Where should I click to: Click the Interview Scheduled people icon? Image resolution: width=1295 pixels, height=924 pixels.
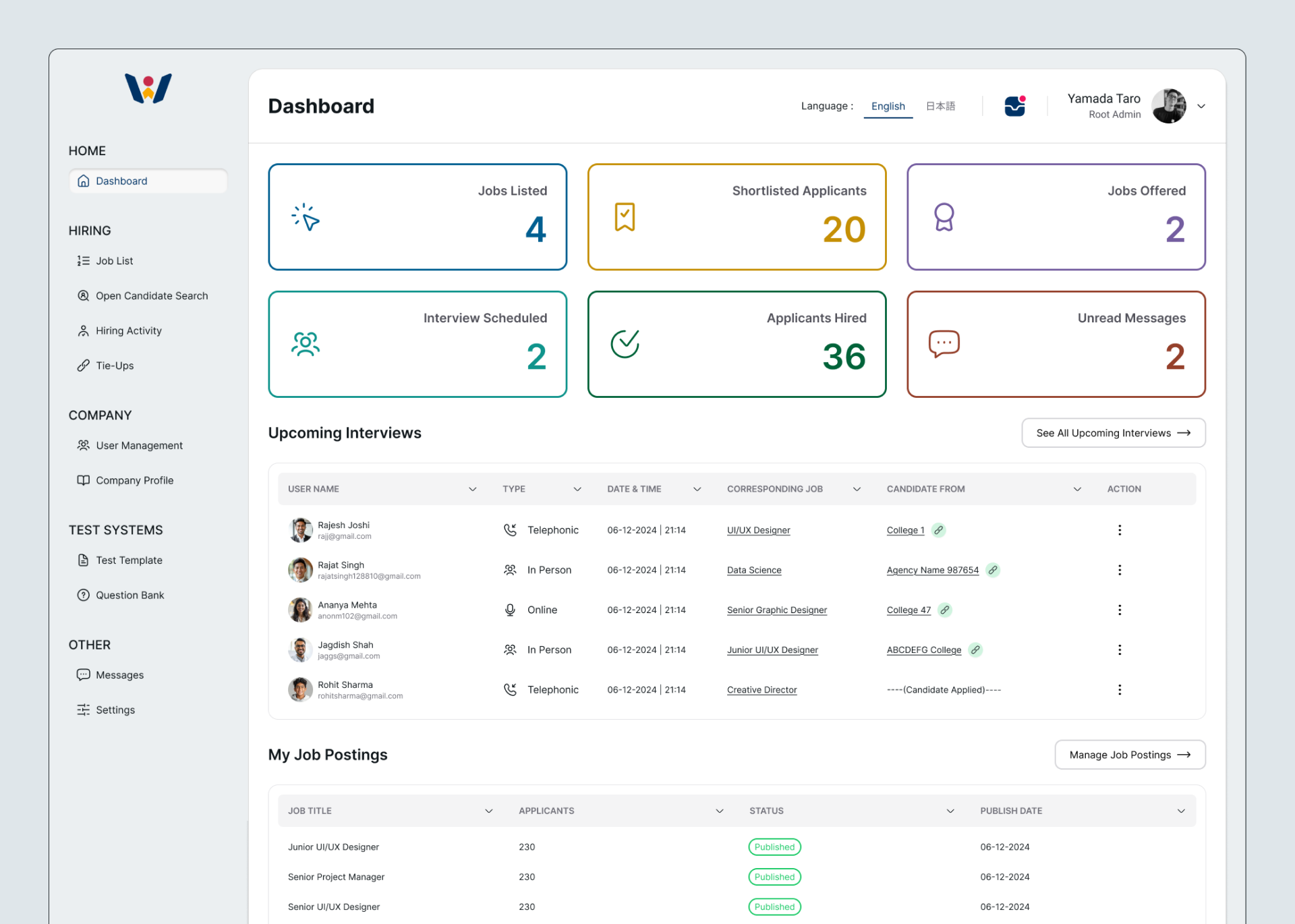(x=306, y=344)
